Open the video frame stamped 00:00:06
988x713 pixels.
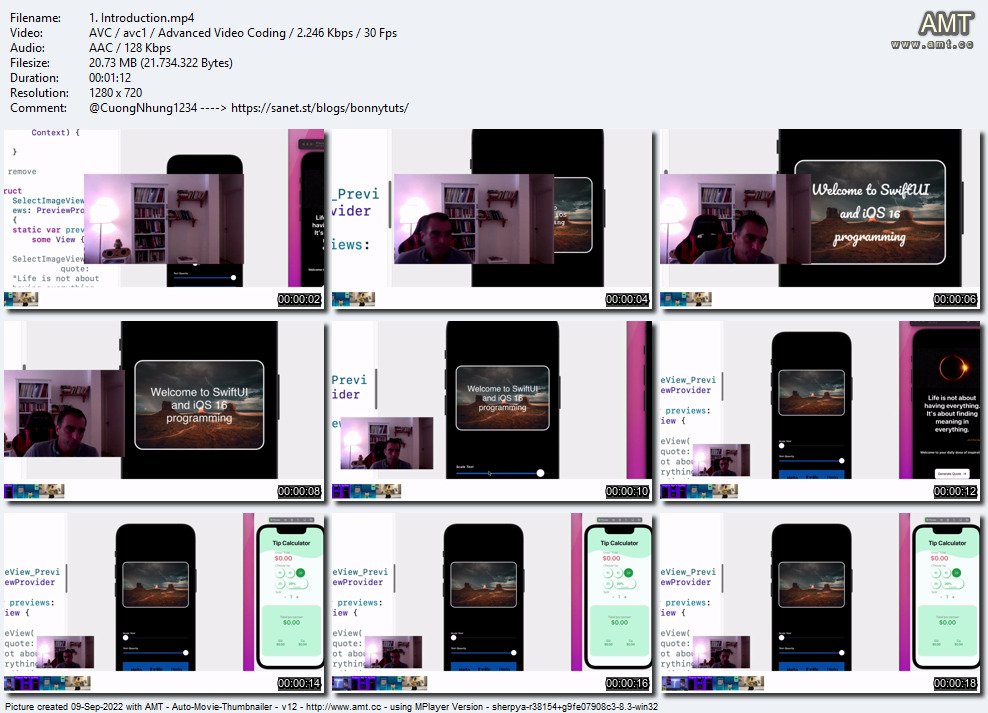820,219
